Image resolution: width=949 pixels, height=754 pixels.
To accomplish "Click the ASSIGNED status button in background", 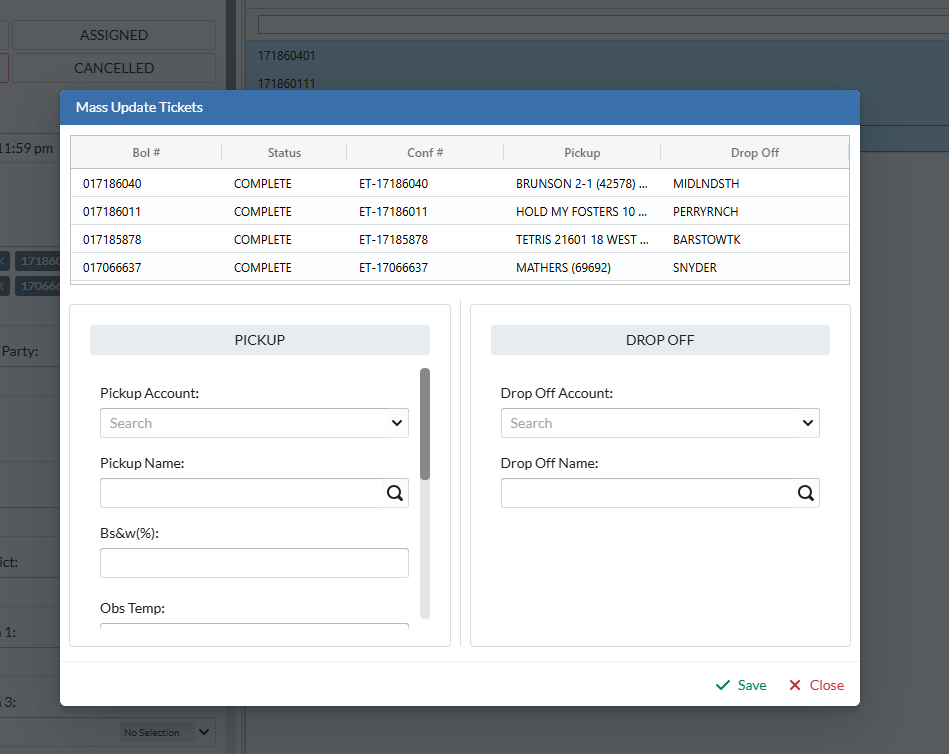I will pos(114,35).
